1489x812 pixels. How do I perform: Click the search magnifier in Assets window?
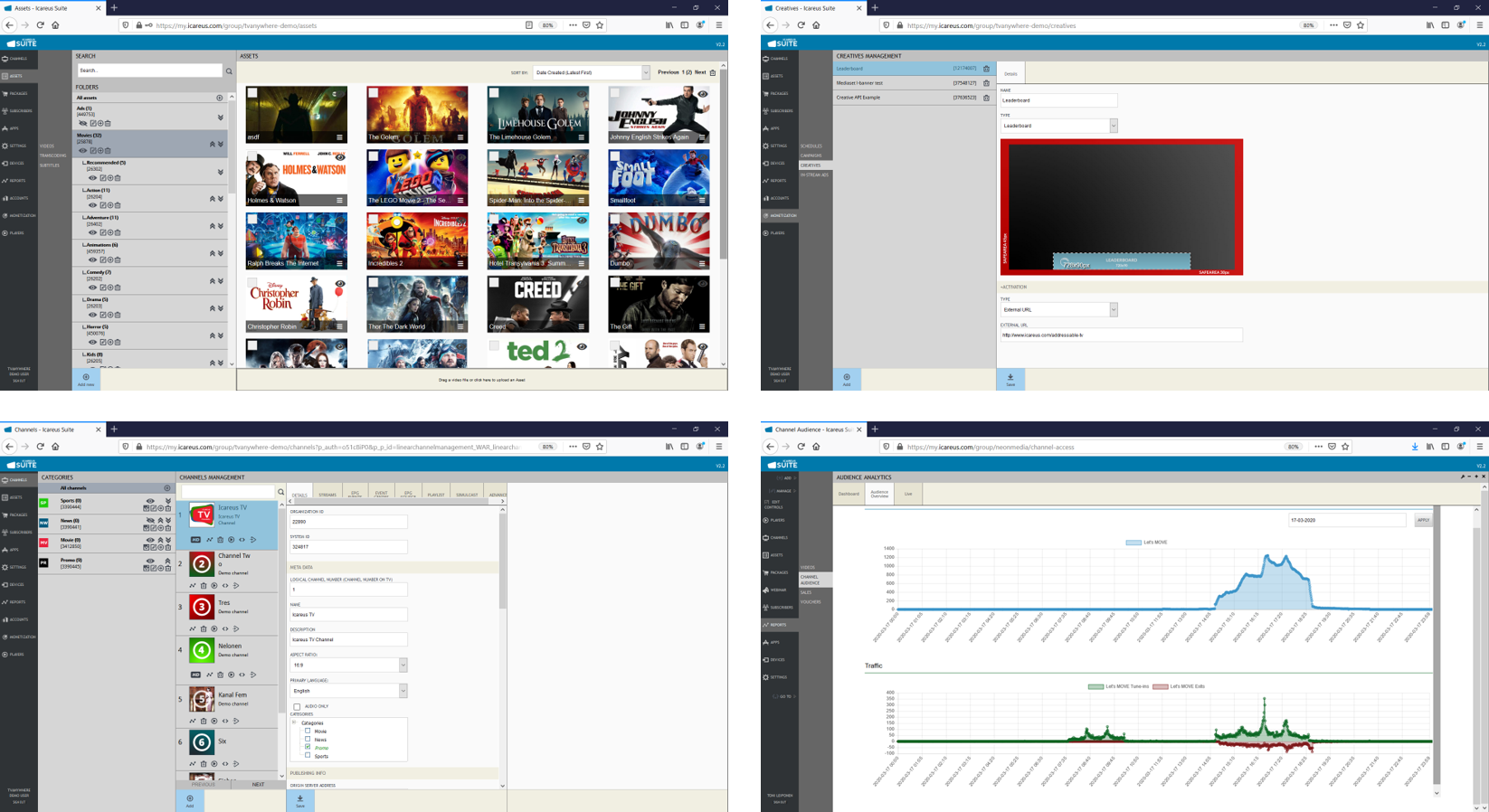point(229,71)
